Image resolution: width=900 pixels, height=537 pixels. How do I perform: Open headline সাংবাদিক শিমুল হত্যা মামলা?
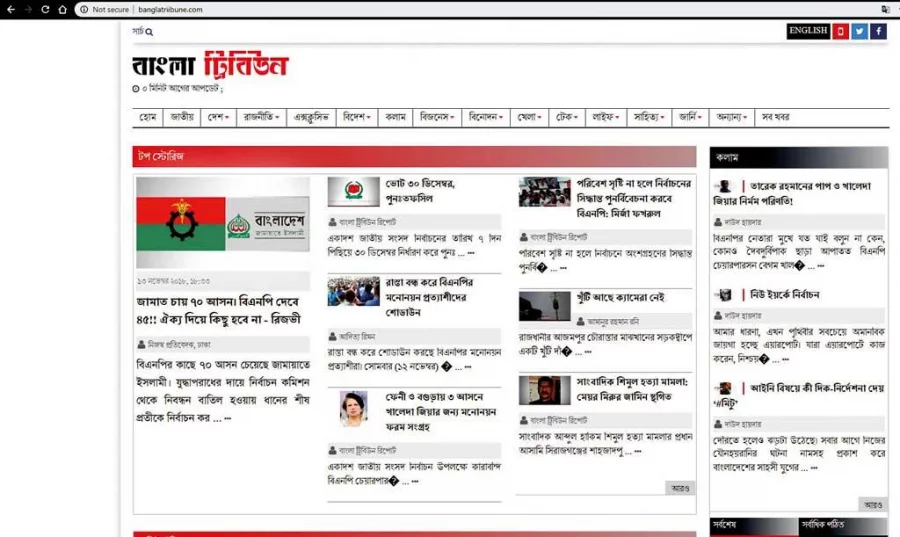point(632,389)
